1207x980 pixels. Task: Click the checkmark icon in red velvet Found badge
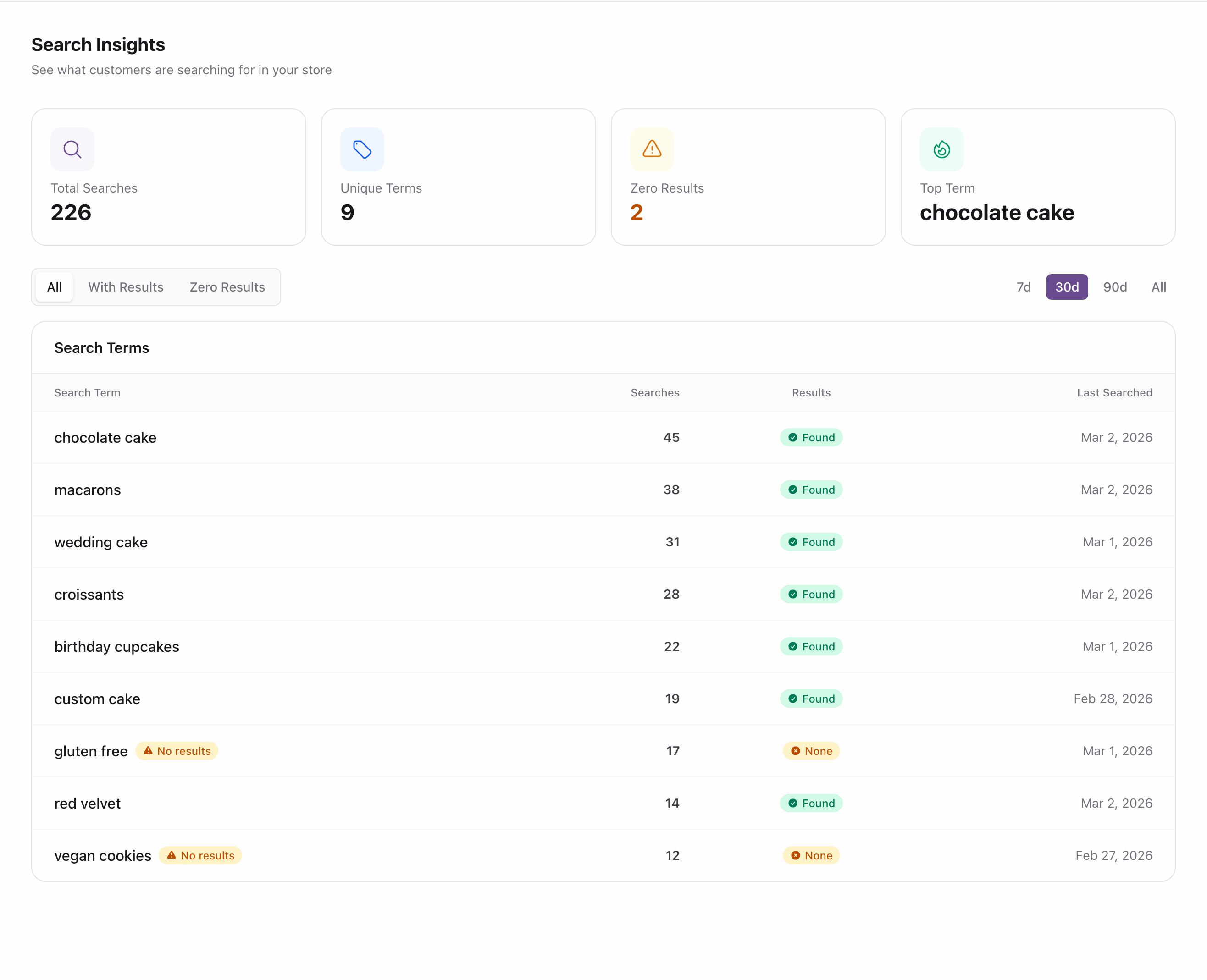coord(793,803)
